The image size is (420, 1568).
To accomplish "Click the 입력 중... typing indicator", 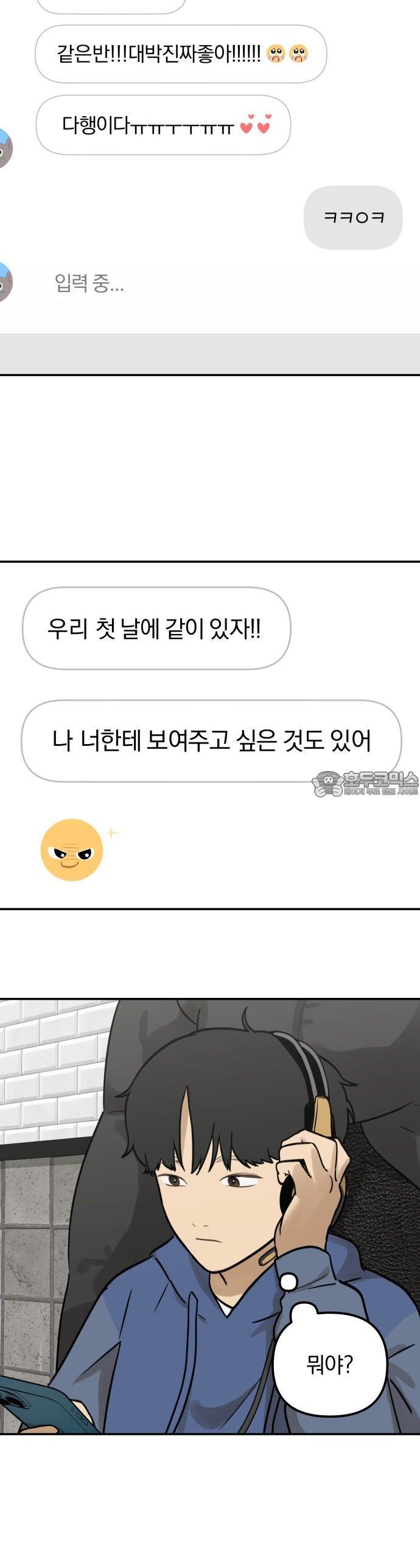I will pos(89,283).
